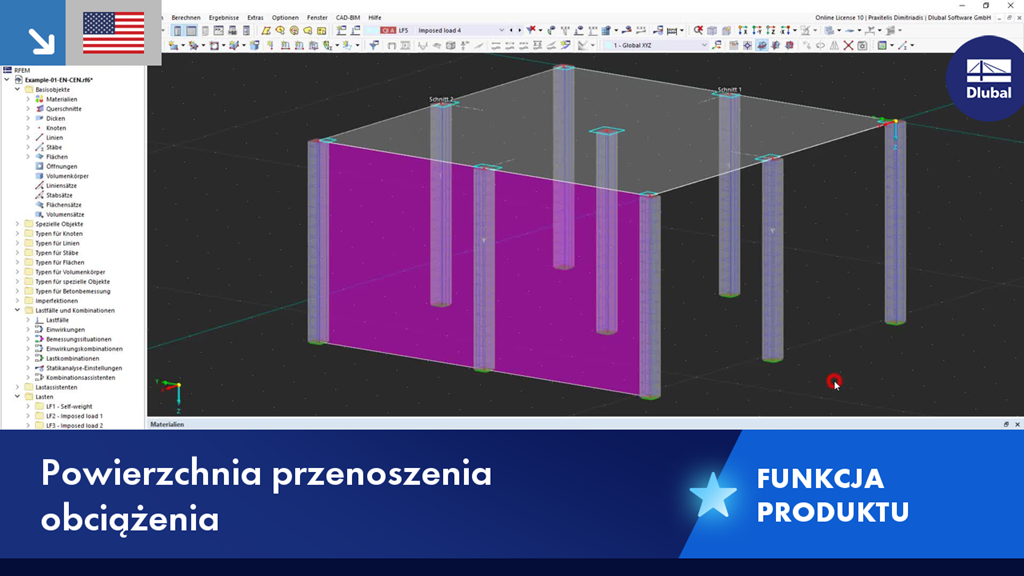Image resolution: width=1024 pixels, height=576 pixels.
Task: Click the red X delete icon
Action: pos(848,45)
